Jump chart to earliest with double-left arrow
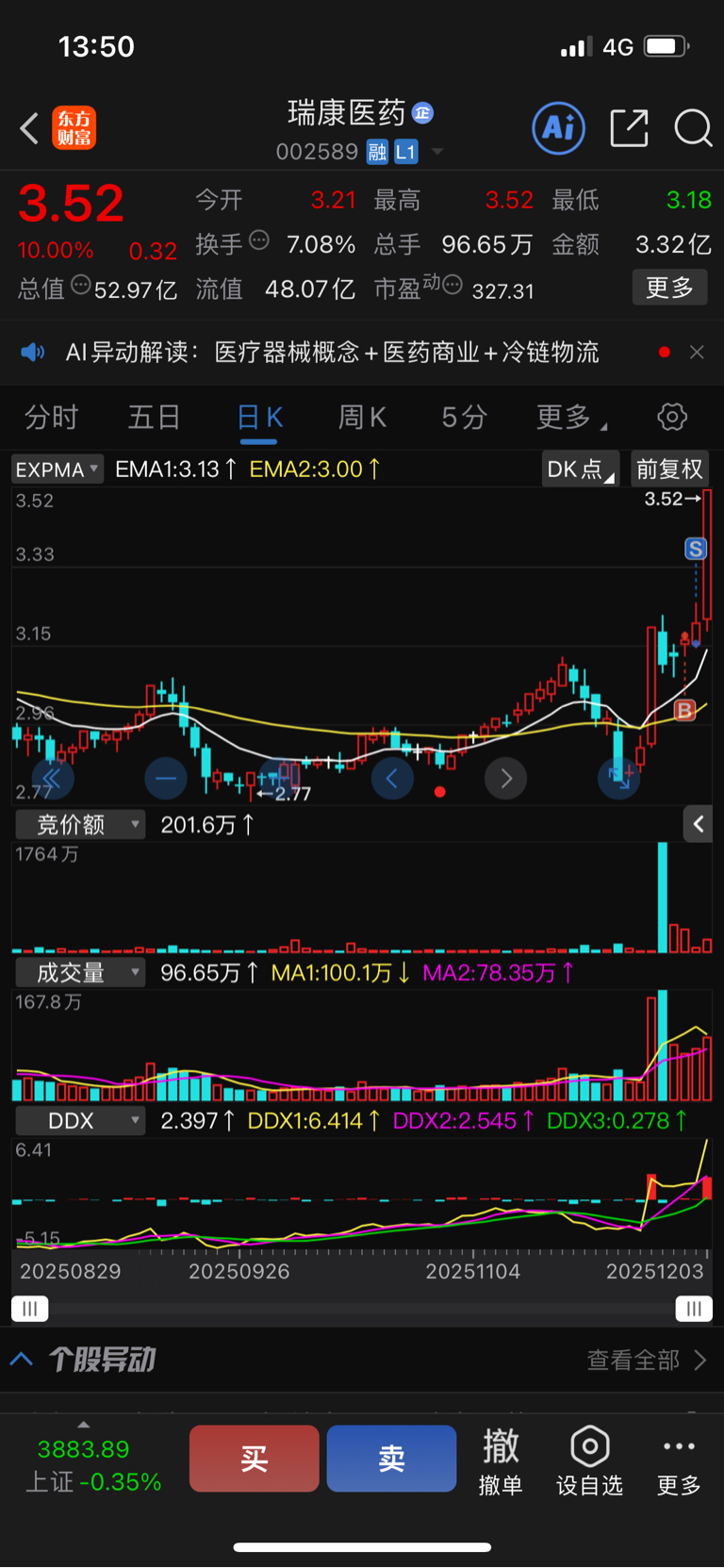 52,778
